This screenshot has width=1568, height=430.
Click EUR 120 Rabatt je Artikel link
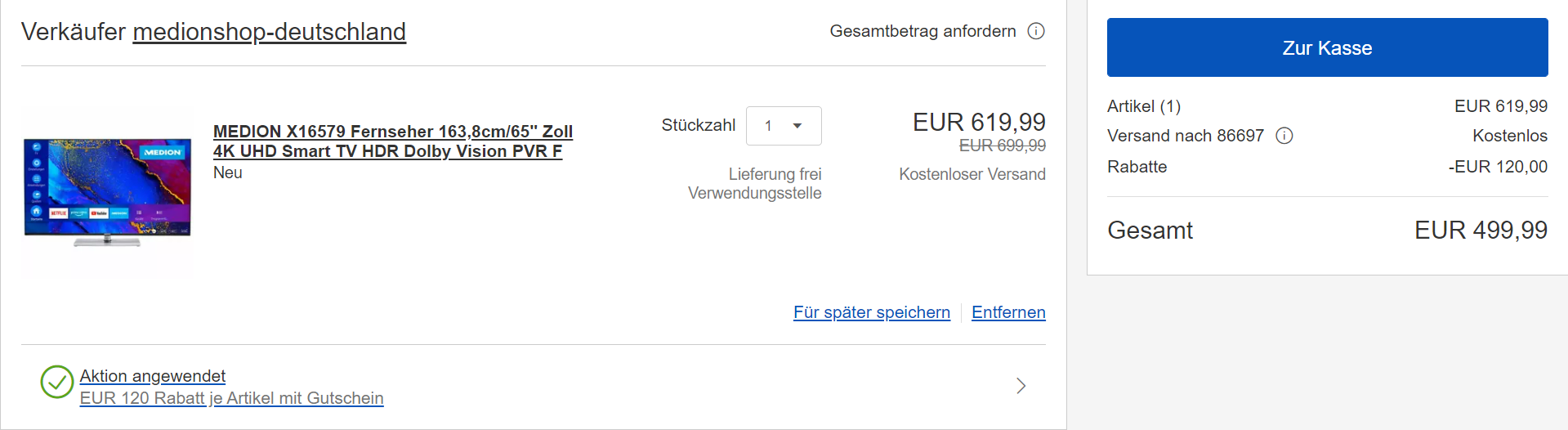pyautogui.click(x=232, y=398)
